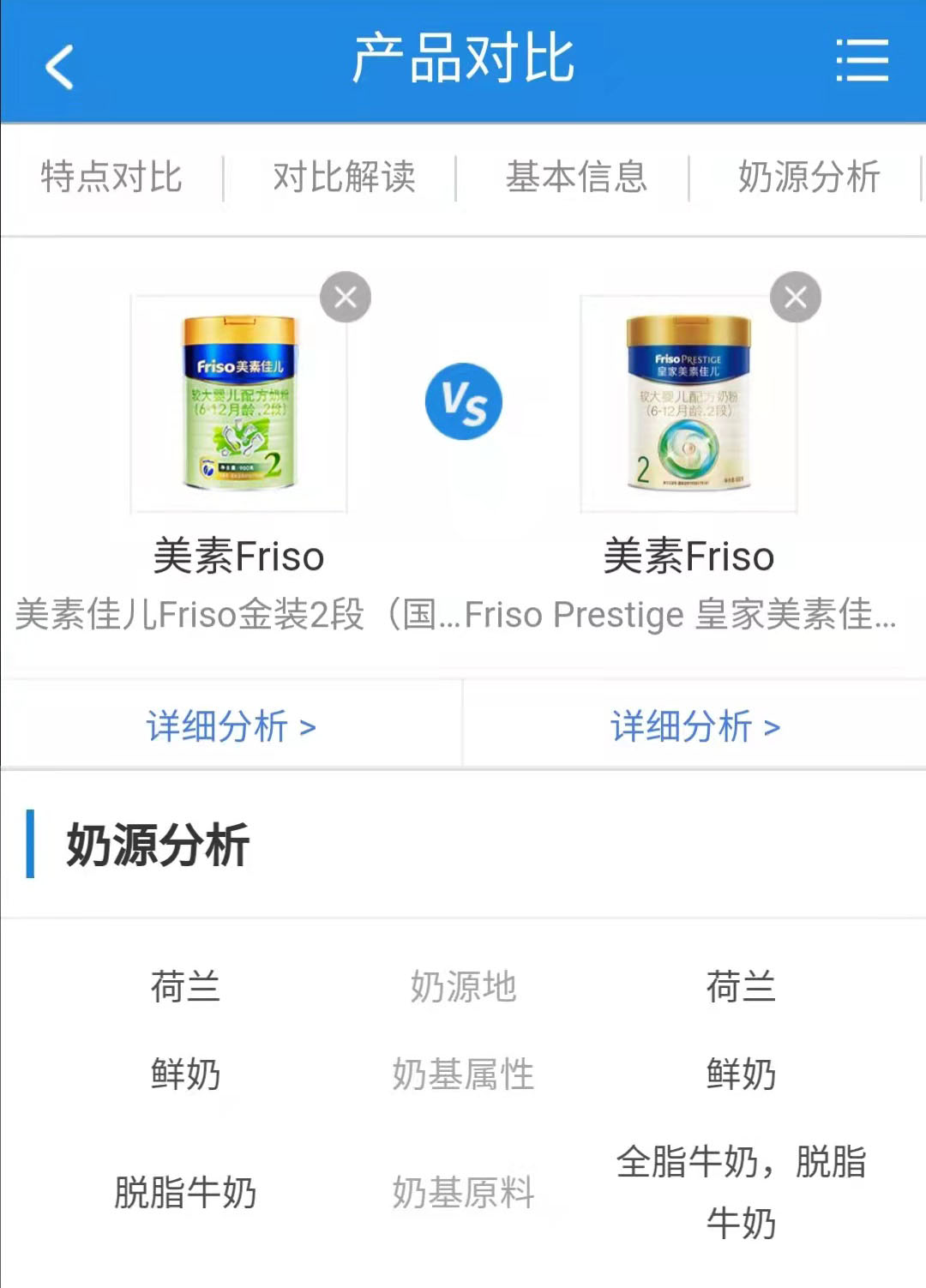The image size is (926, 1288).
Task: Remove the Friso Prestige product
Action: [796, 298]
